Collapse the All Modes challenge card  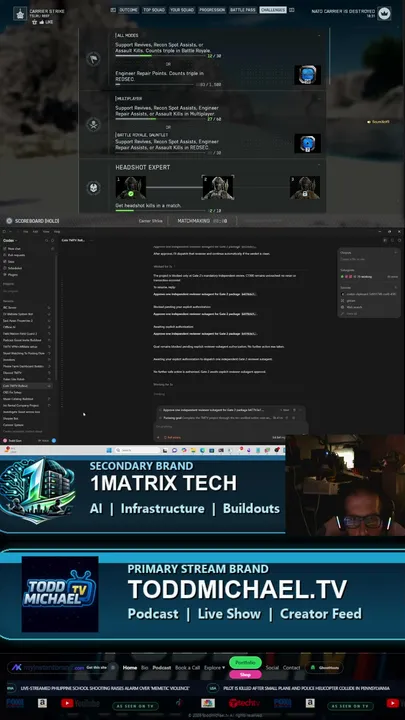click(319, 35)
